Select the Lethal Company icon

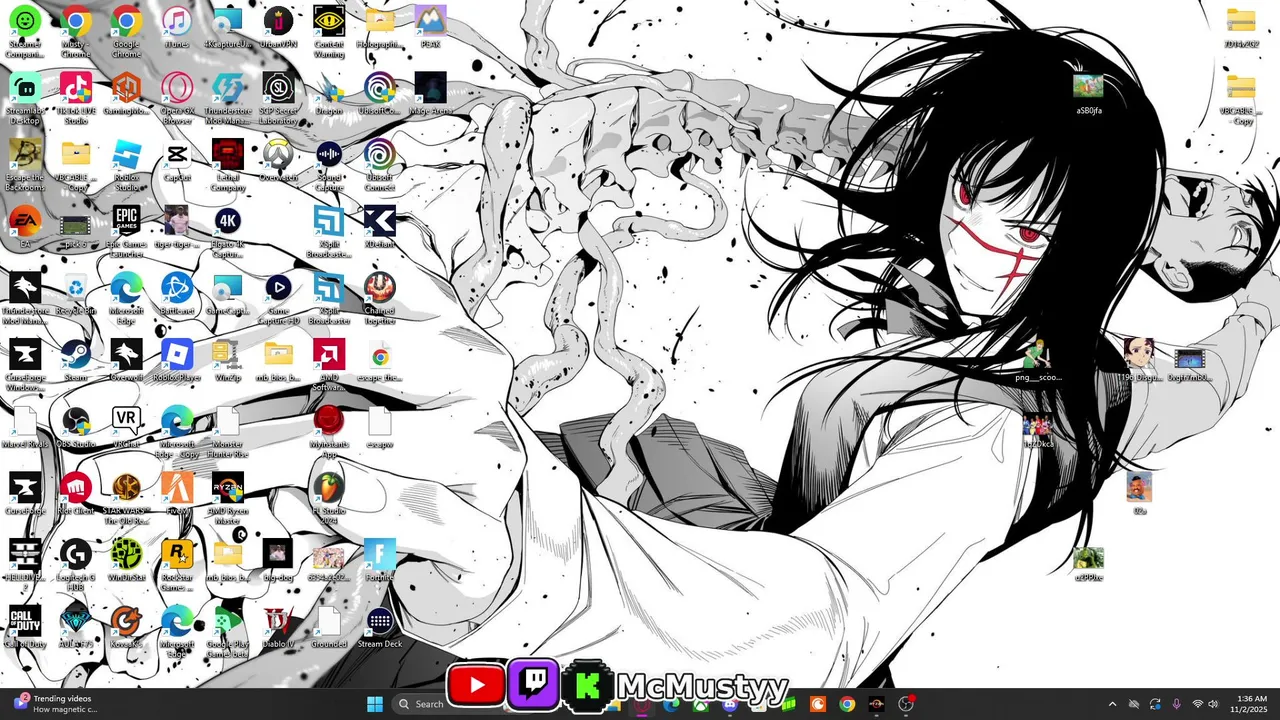click(228, 163)
